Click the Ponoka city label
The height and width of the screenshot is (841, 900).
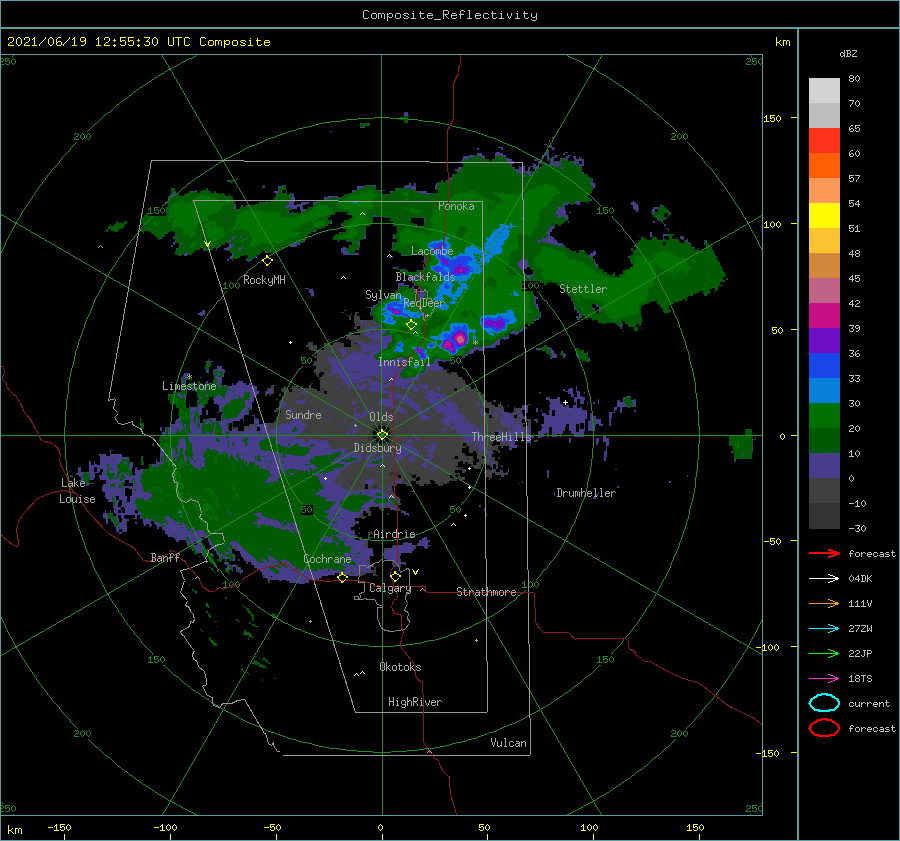click(x=456, y=206)
